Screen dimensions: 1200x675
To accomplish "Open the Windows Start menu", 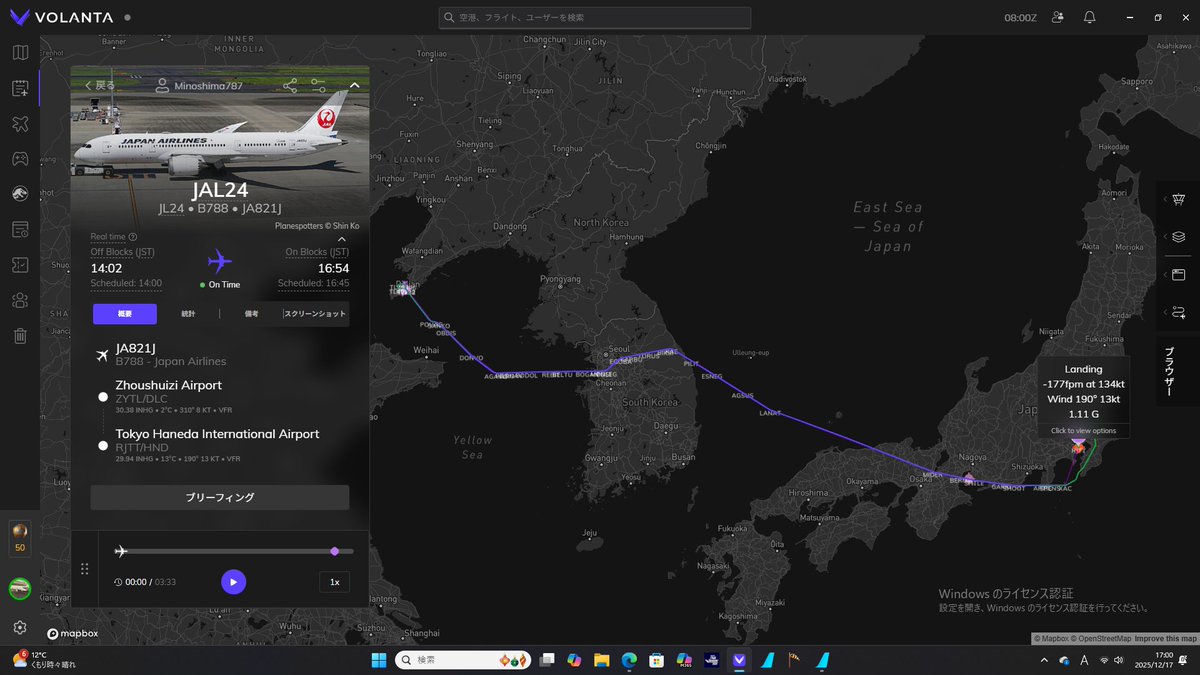I will pyautogui.click(x=379, y=660).
